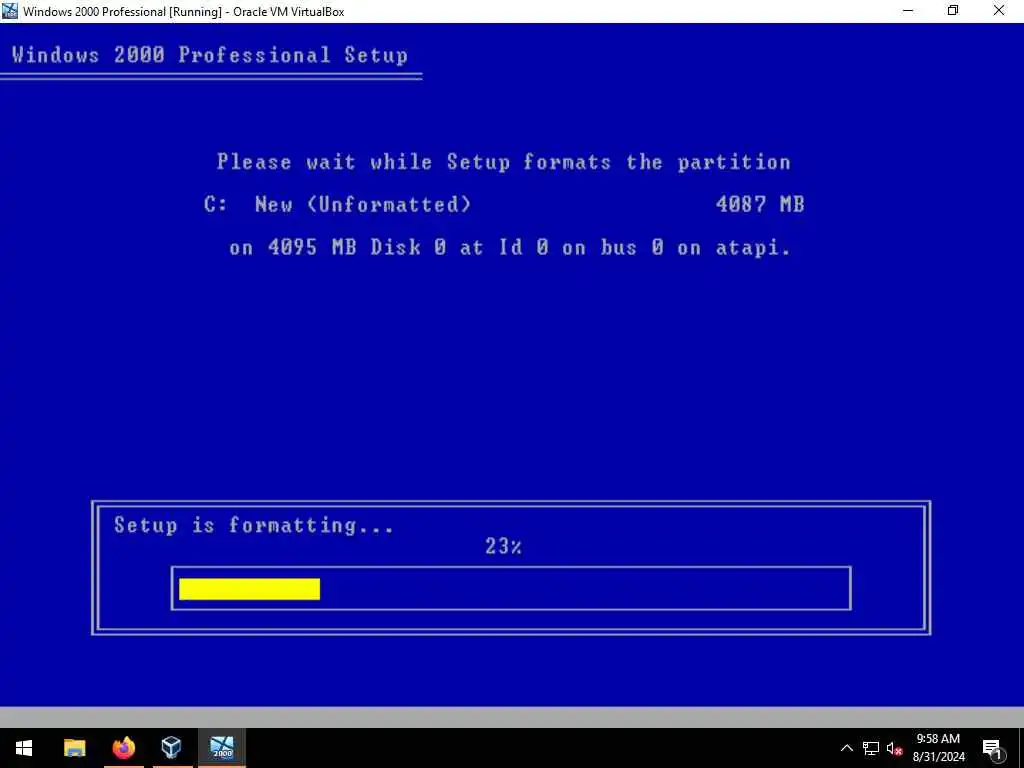Select the Windows 2000 VM taskbar icon
1024x768 pixels.
[222, 748]
